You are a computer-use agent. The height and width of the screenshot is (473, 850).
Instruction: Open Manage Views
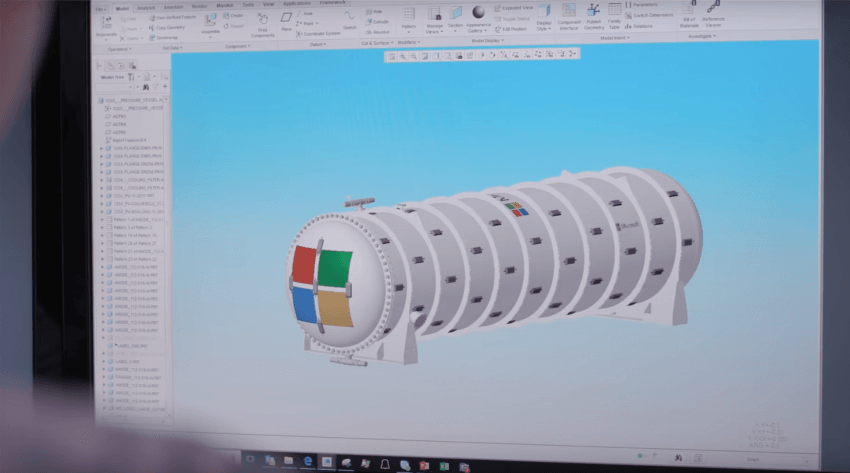(x=434, y=20)
